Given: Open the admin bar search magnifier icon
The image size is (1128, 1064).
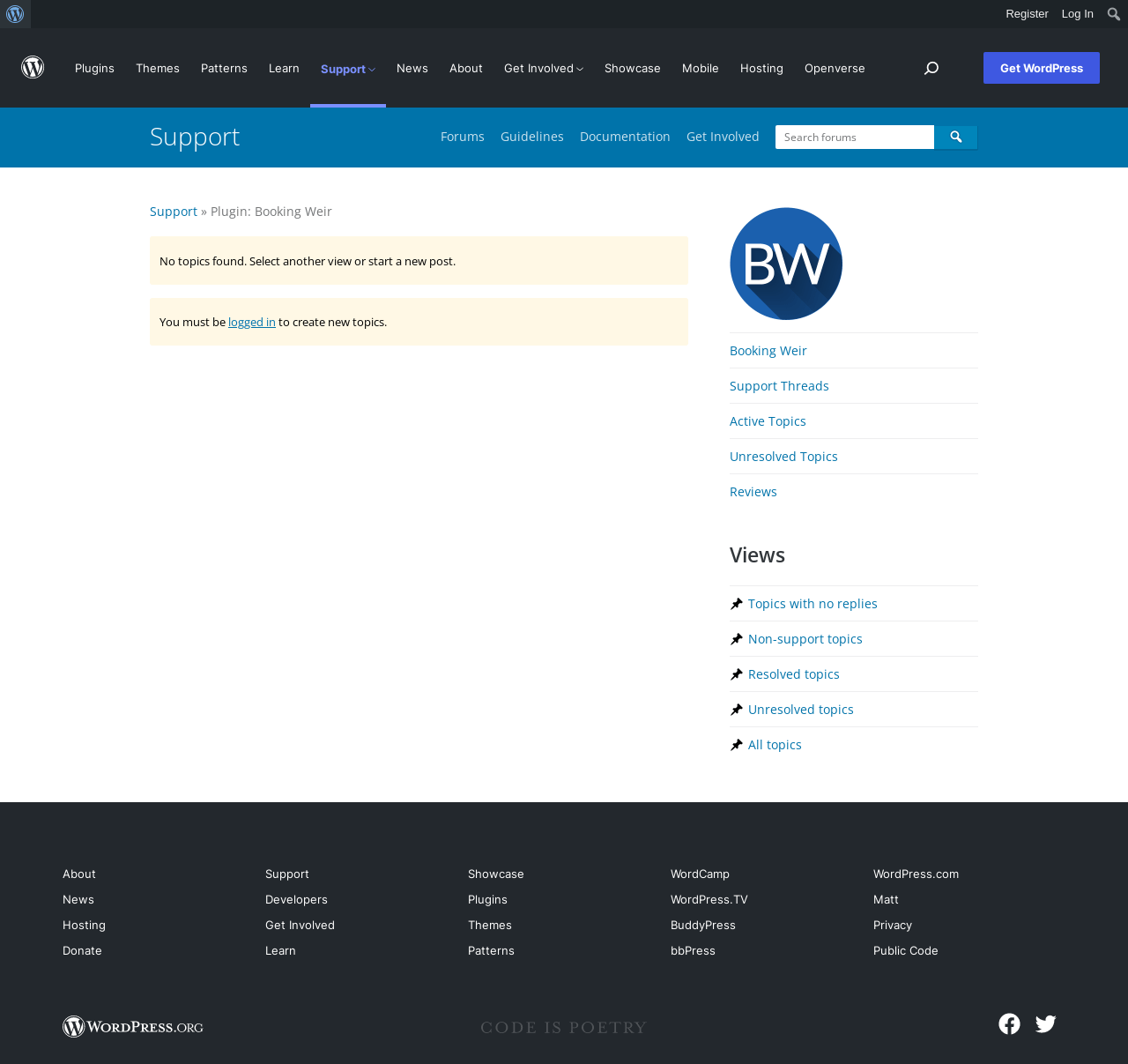Looking at the screenshot, I should point(1114,14).
